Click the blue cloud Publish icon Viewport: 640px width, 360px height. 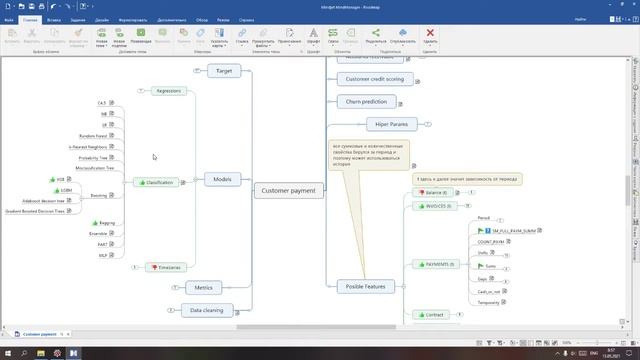click(402, 33)
